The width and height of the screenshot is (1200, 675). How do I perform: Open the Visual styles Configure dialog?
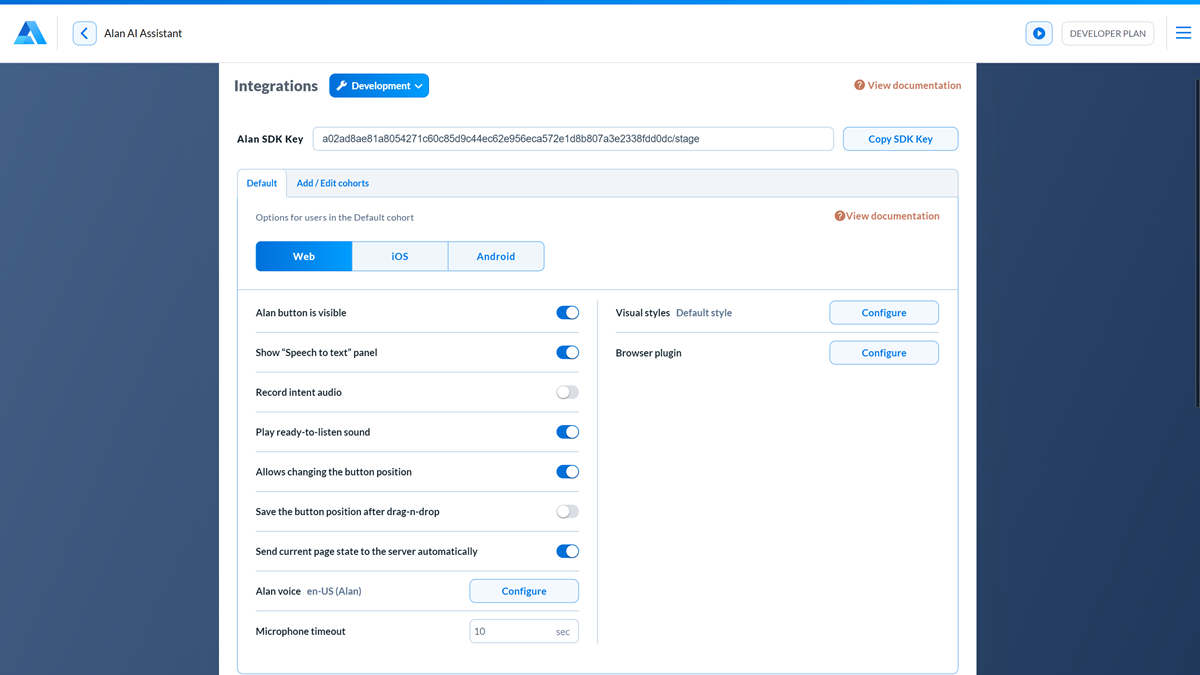883,312
